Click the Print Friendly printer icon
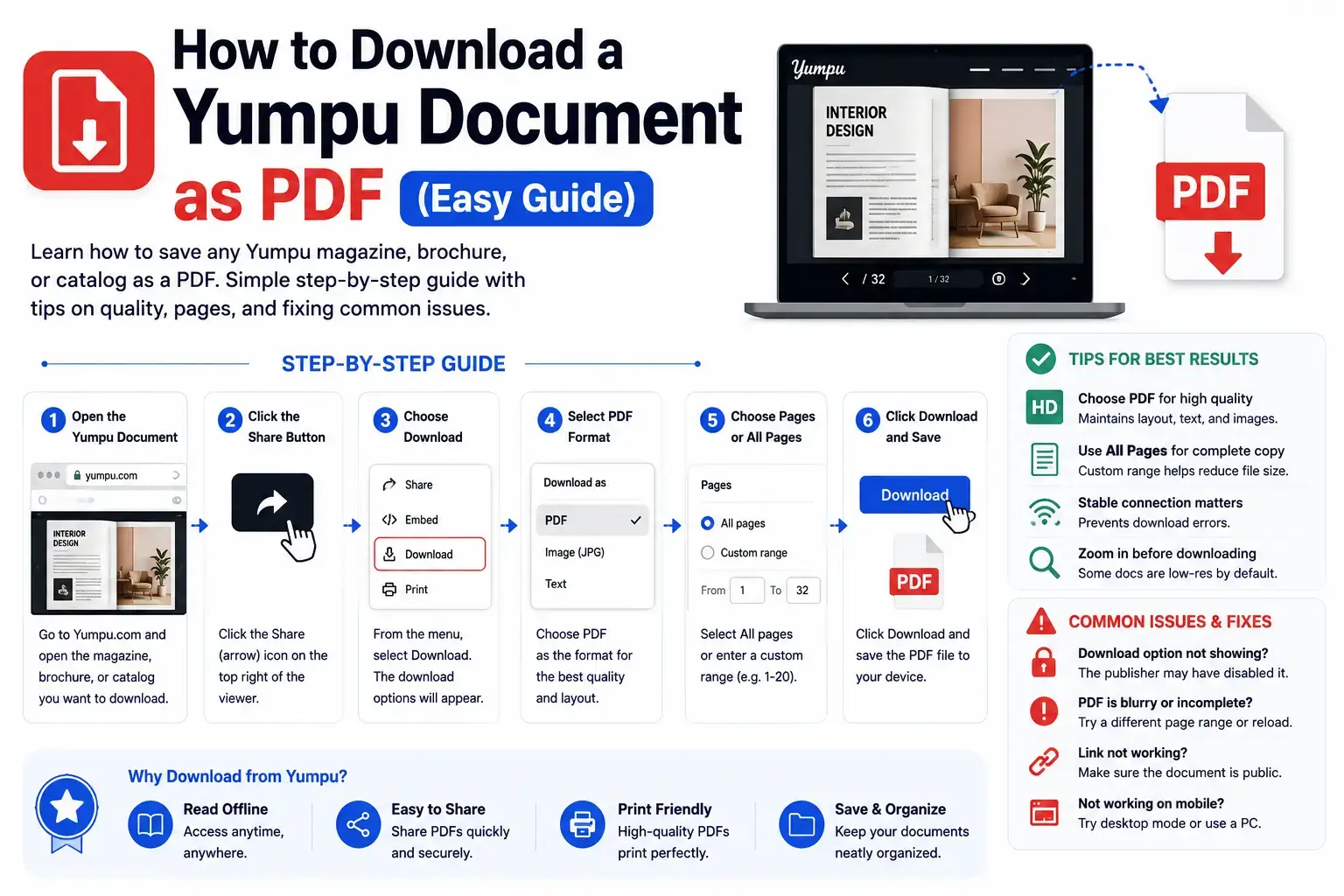Screen dimensions: 1344x896 point(582,824)
